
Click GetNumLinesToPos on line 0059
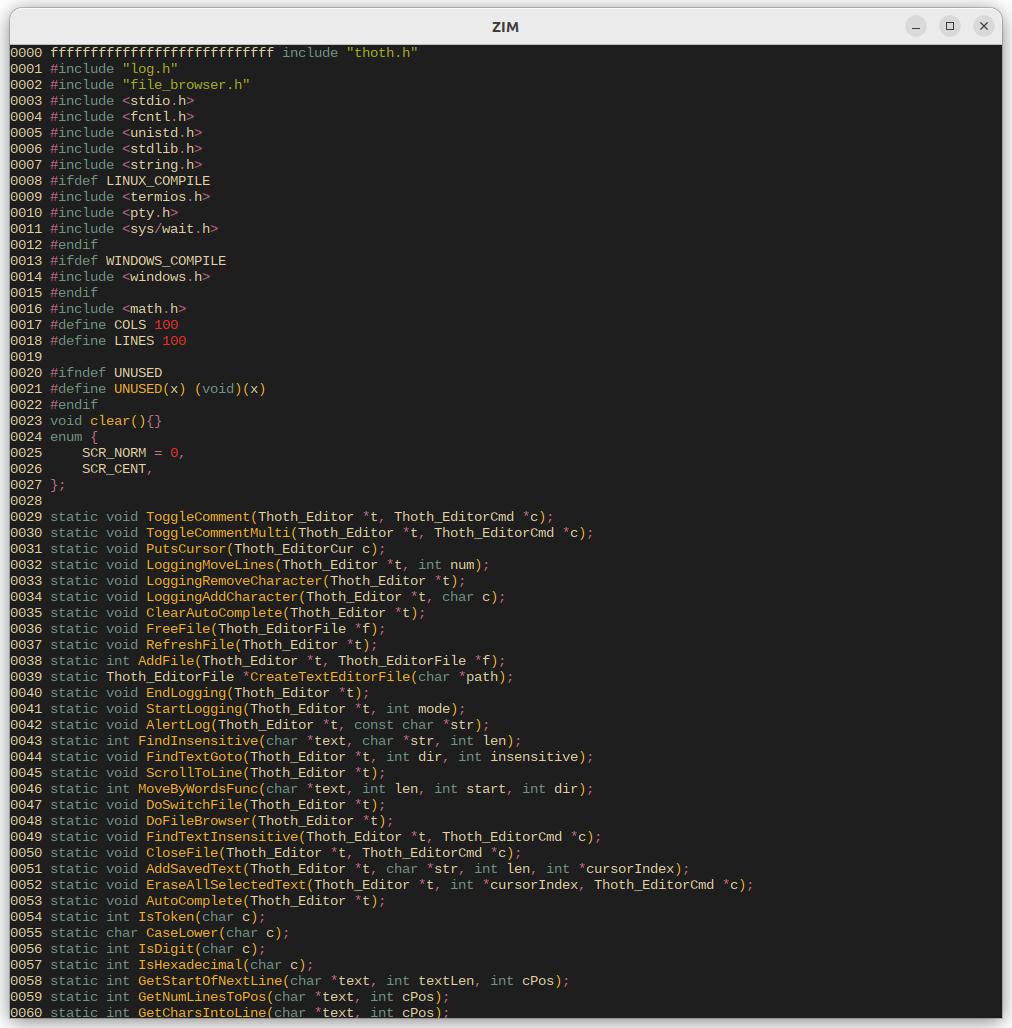click(202, 996)
